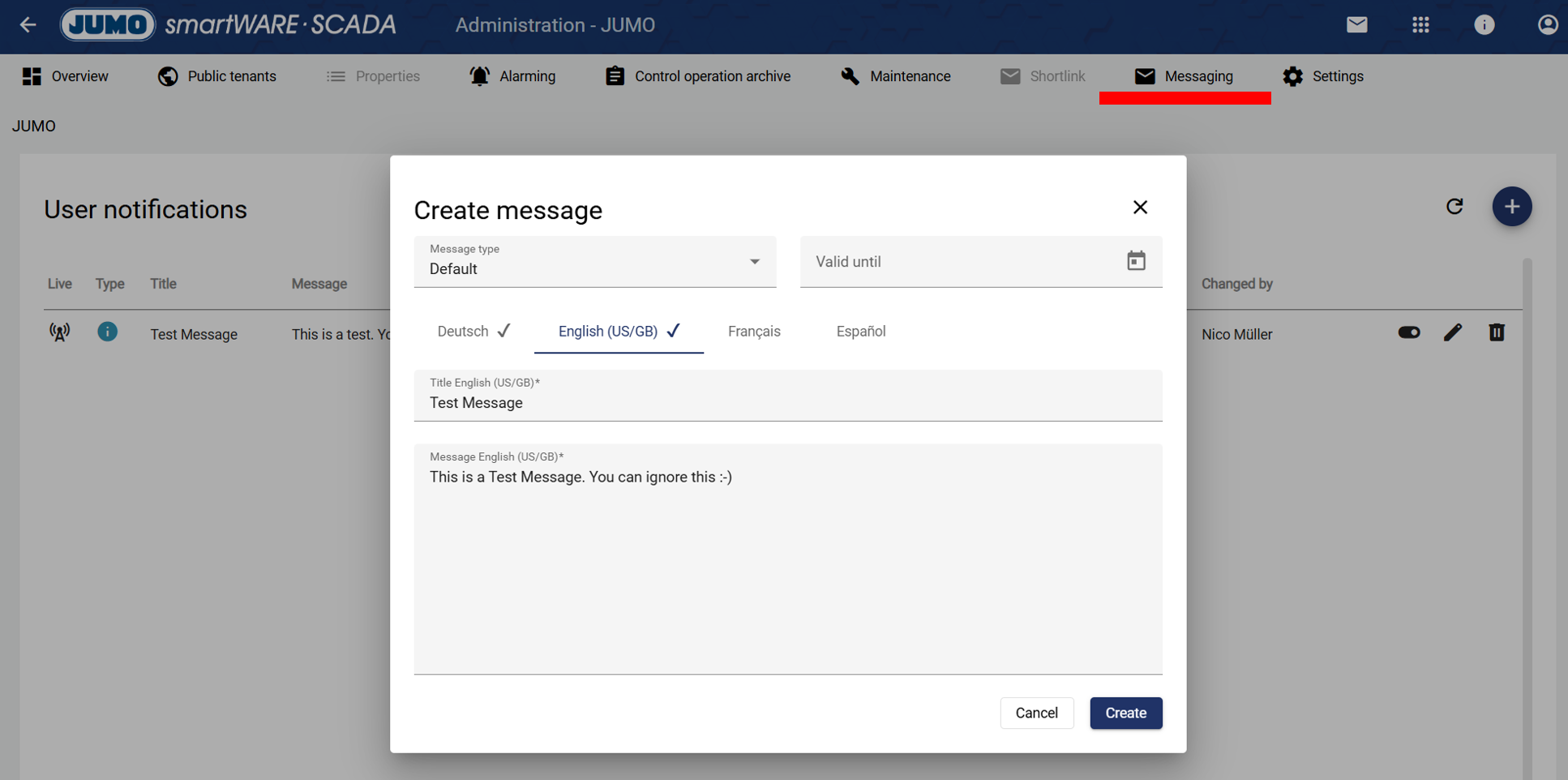The height and width of the screenshot is (780, 1568).
Task: Click the plus button to add notification
Action: click(x=1511, y=207)
